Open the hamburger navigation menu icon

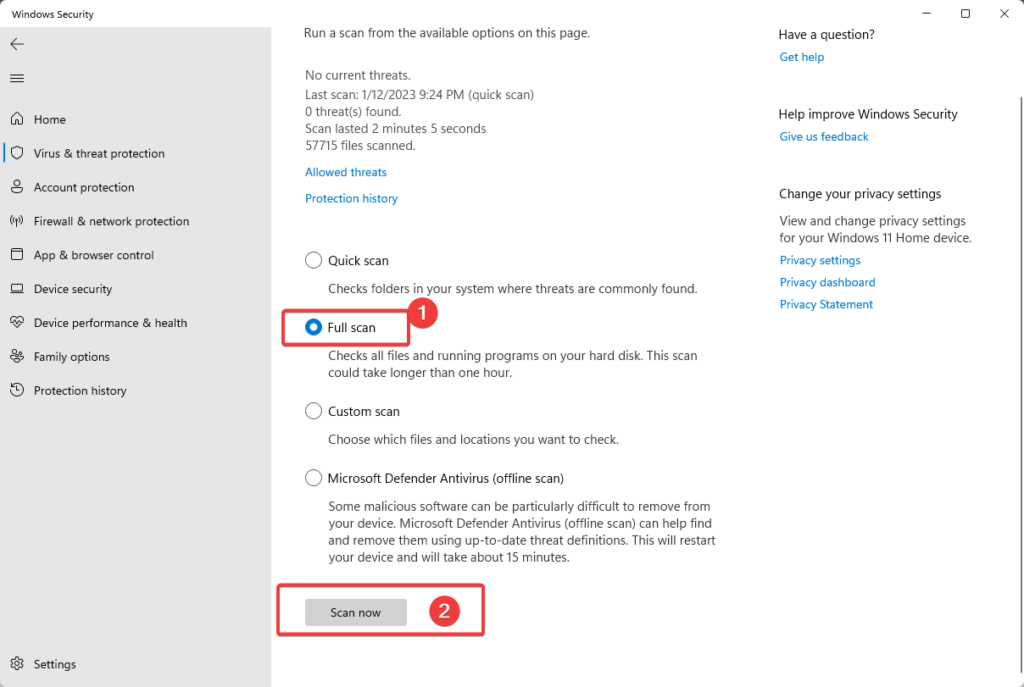(17, 78)
